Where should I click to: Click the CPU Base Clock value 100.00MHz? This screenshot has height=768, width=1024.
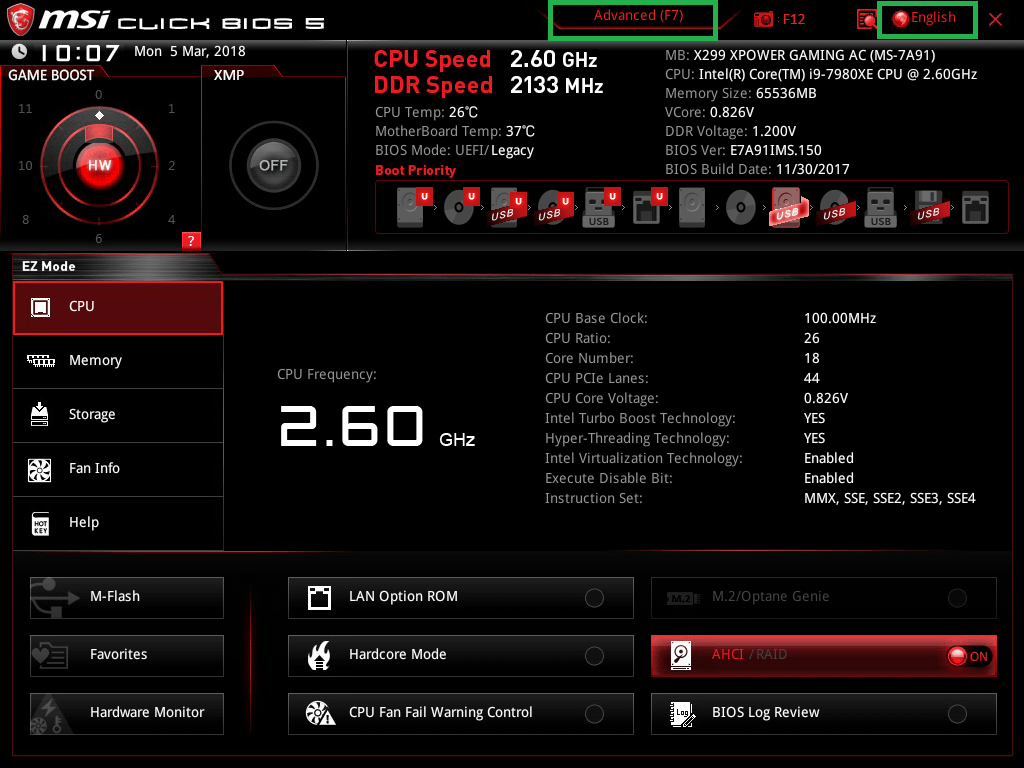(840, 318)
